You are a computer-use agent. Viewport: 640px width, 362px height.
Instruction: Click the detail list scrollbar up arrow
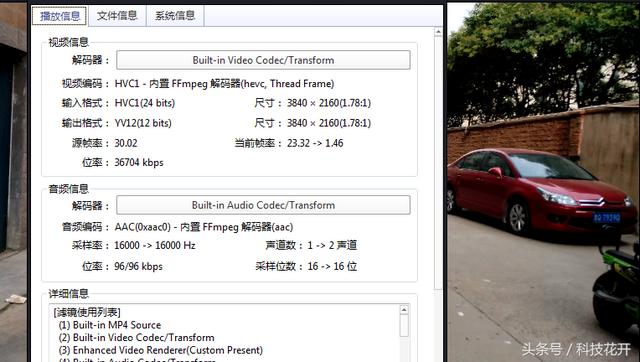[x=404, y=310]
